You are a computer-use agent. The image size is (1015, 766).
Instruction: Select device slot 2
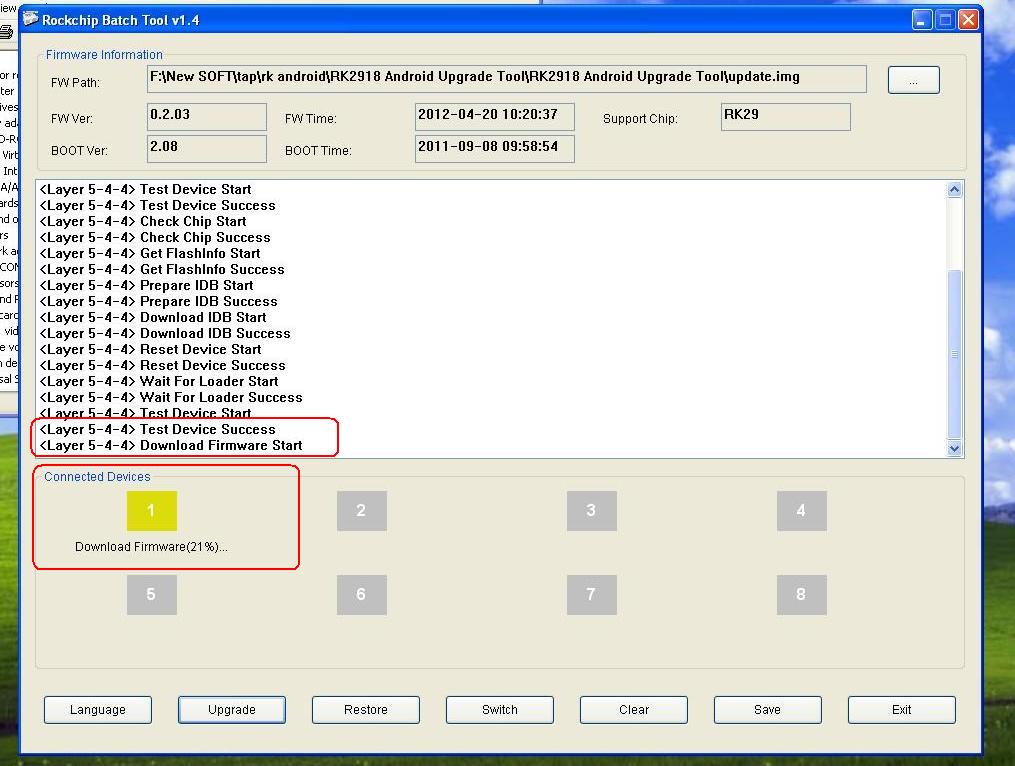[x=362, y=510]
